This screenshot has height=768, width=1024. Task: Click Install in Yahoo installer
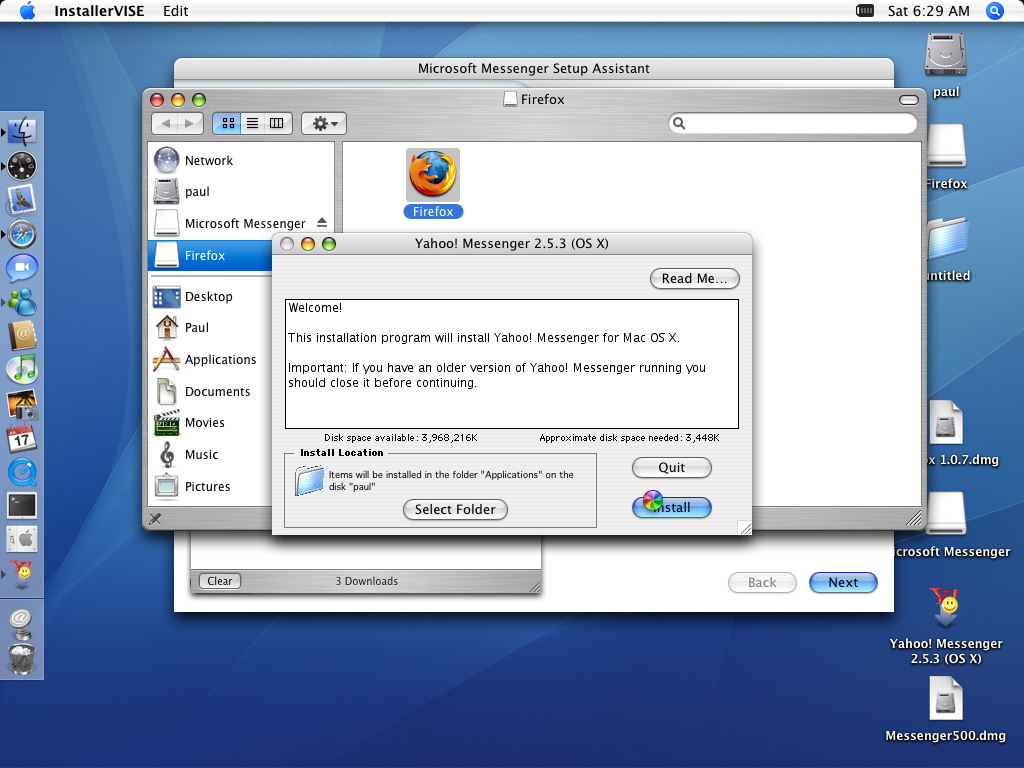pos(671,507)
